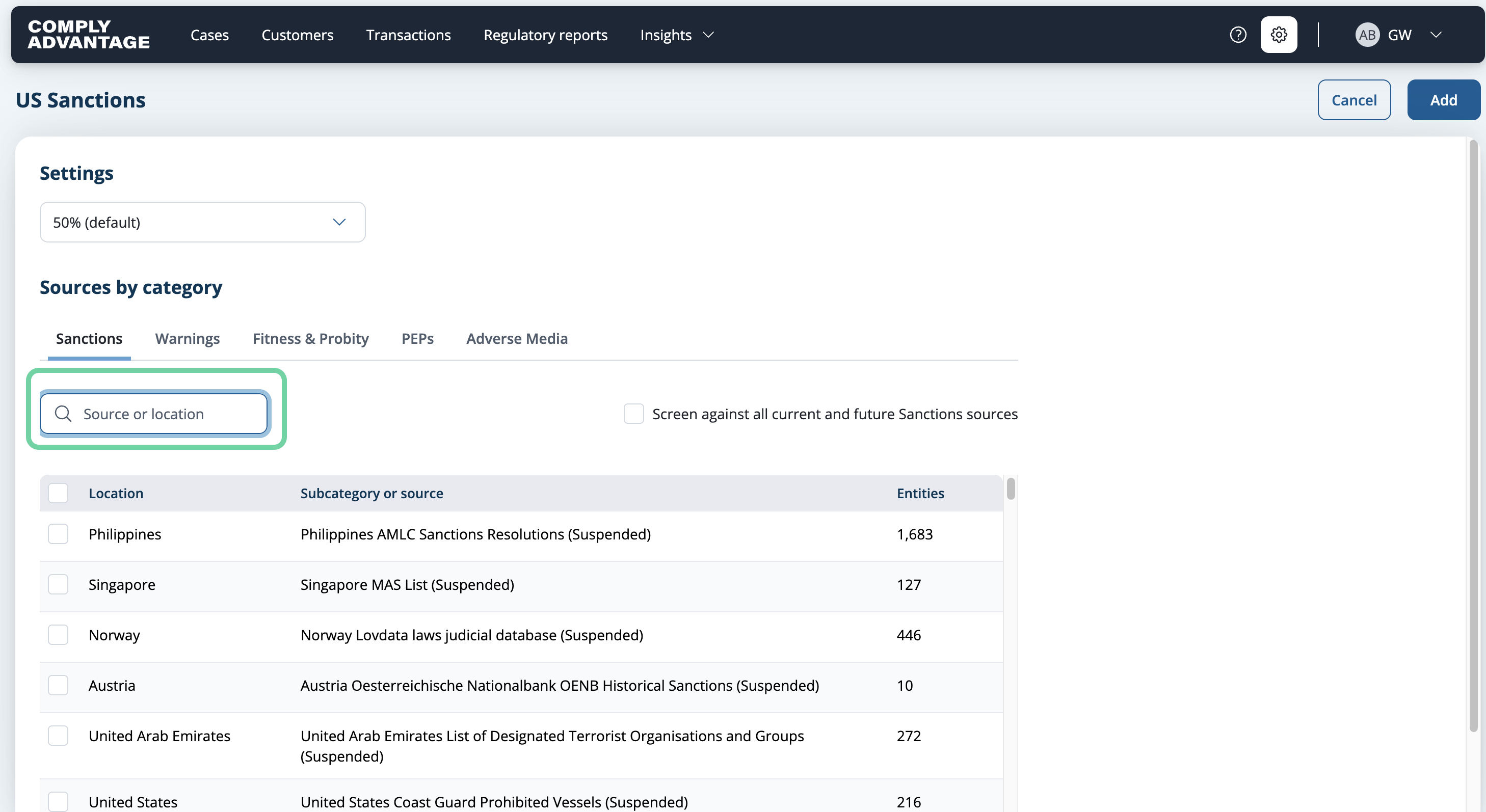Click the 446 entities value
The image size is (1486, 812).
[909, 636]
